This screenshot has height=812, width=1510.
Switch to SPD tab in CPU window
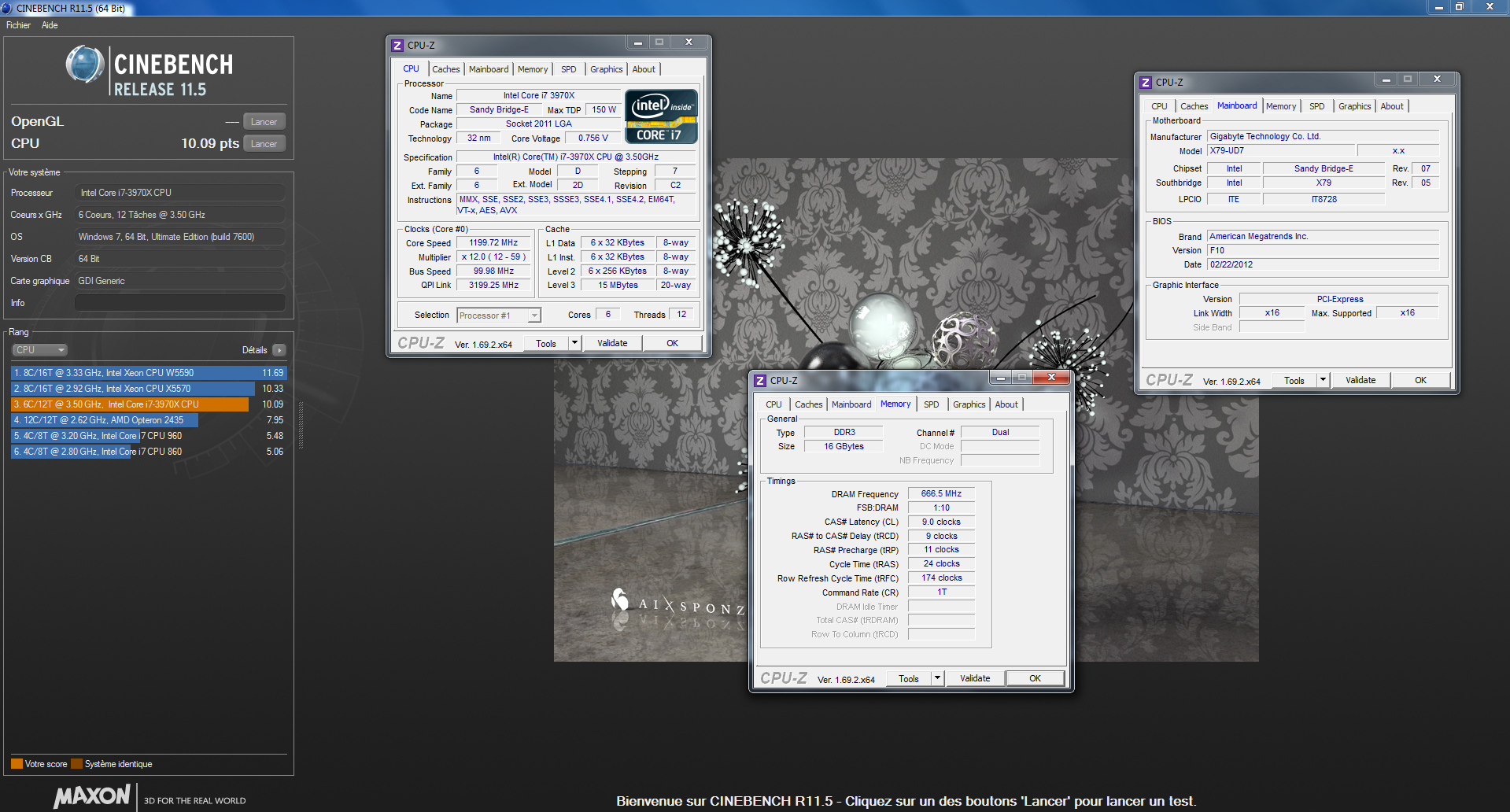pyautogui.click(x=568, y=69)
